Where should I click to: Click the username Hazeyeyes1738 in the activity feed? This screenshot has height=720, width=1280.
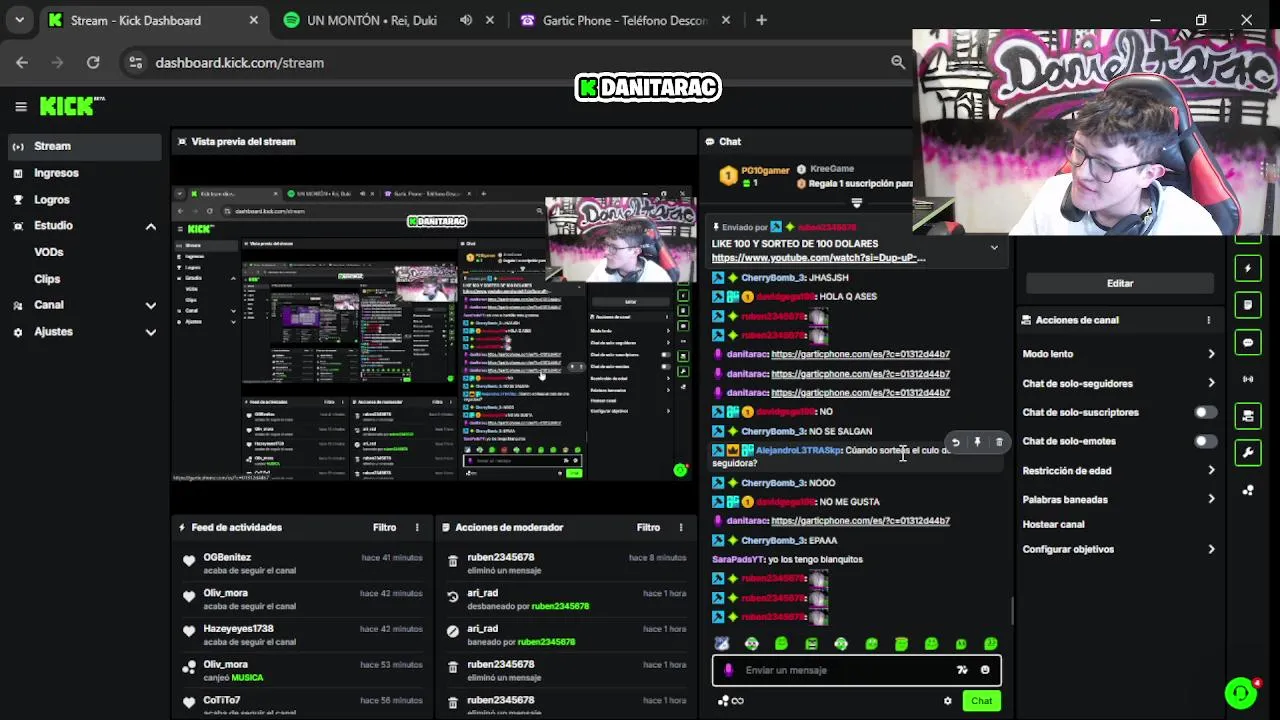tap(238, 629)
